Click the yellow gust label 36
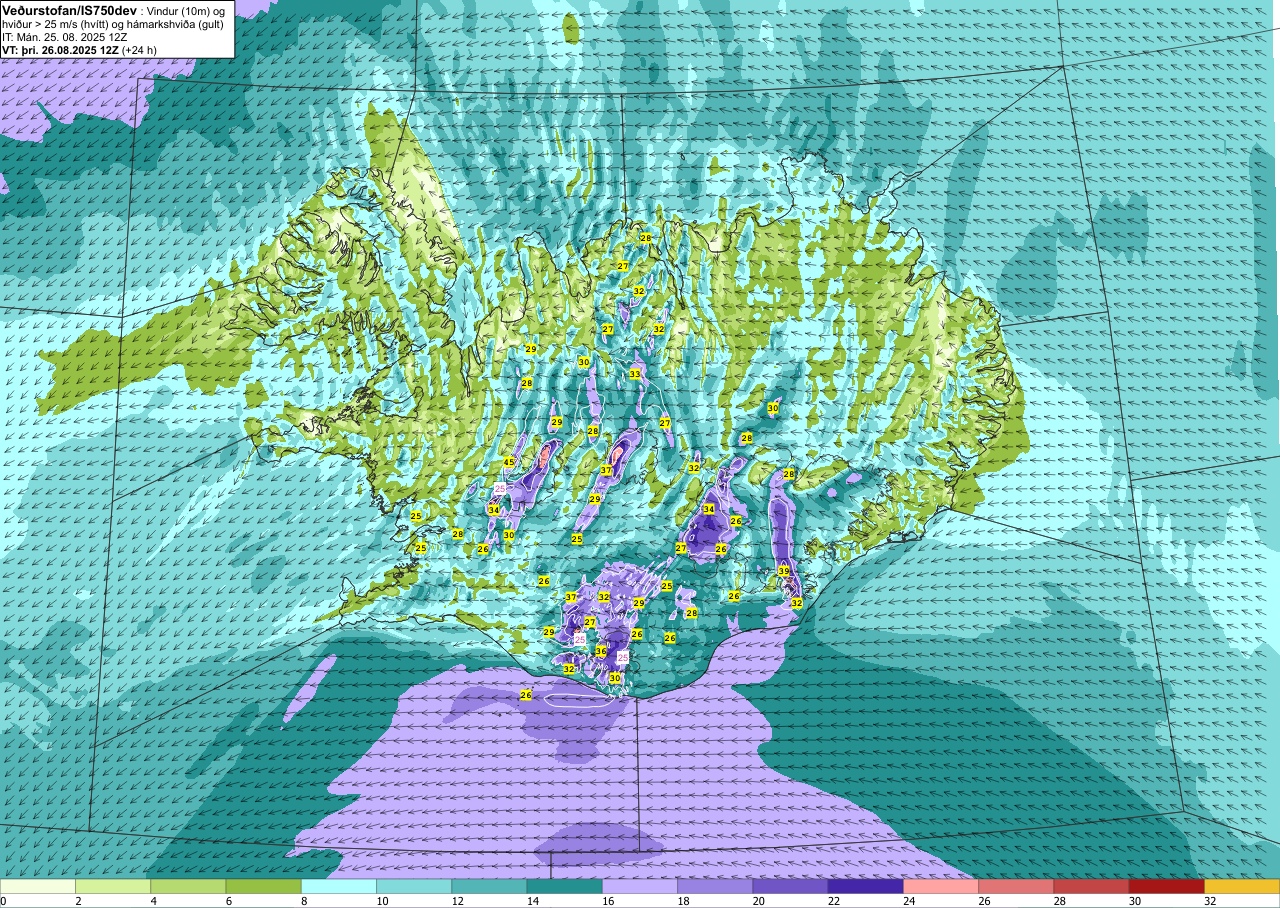 601,651
